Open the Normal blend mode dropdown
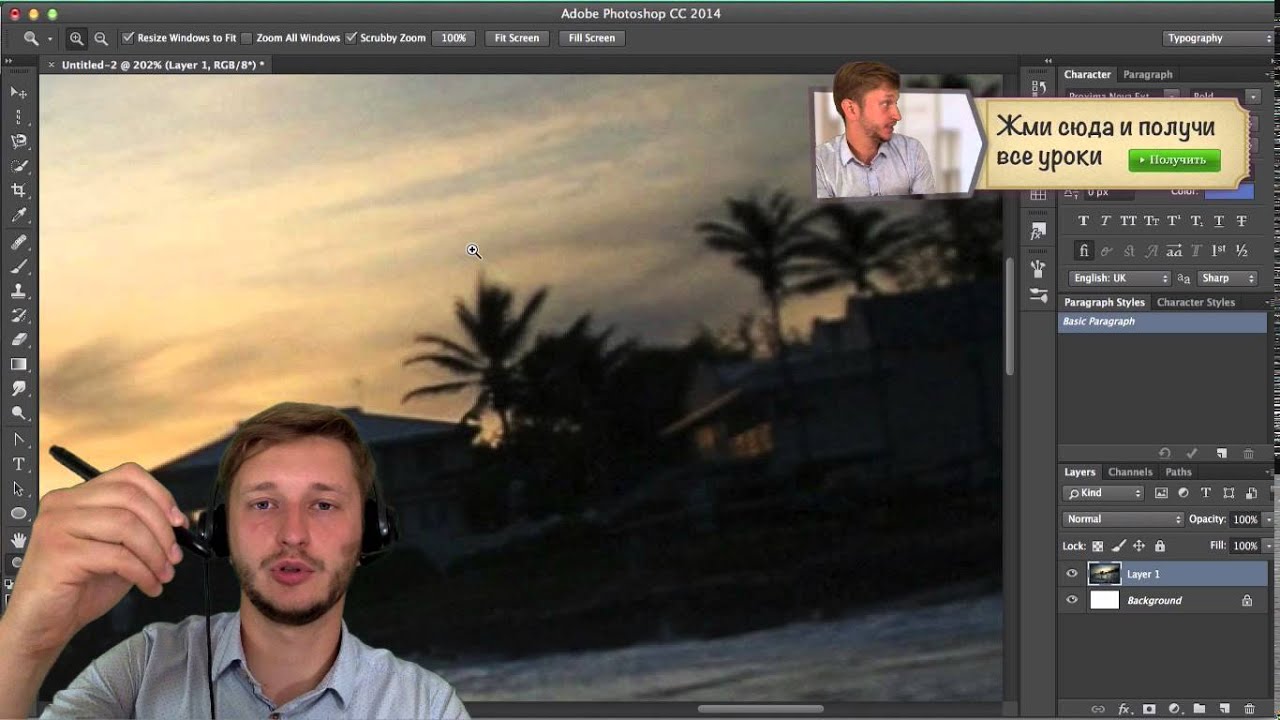 1123,519
